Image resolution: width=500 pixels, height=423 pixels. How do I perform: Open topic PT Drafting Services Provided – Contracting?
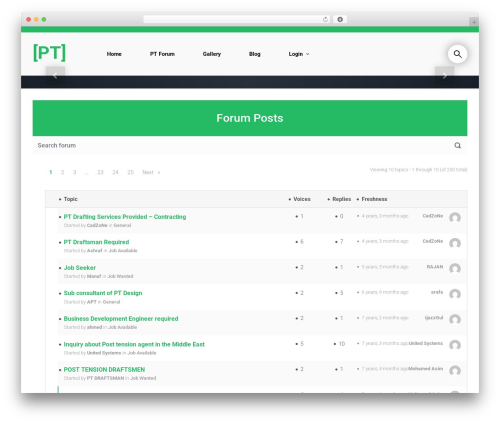(x=125, y=217)
